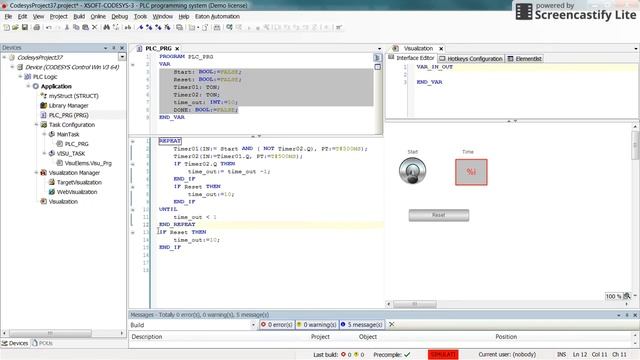
Task: Collapse the CodesysProject37 root node
Action: pos(4,58)
